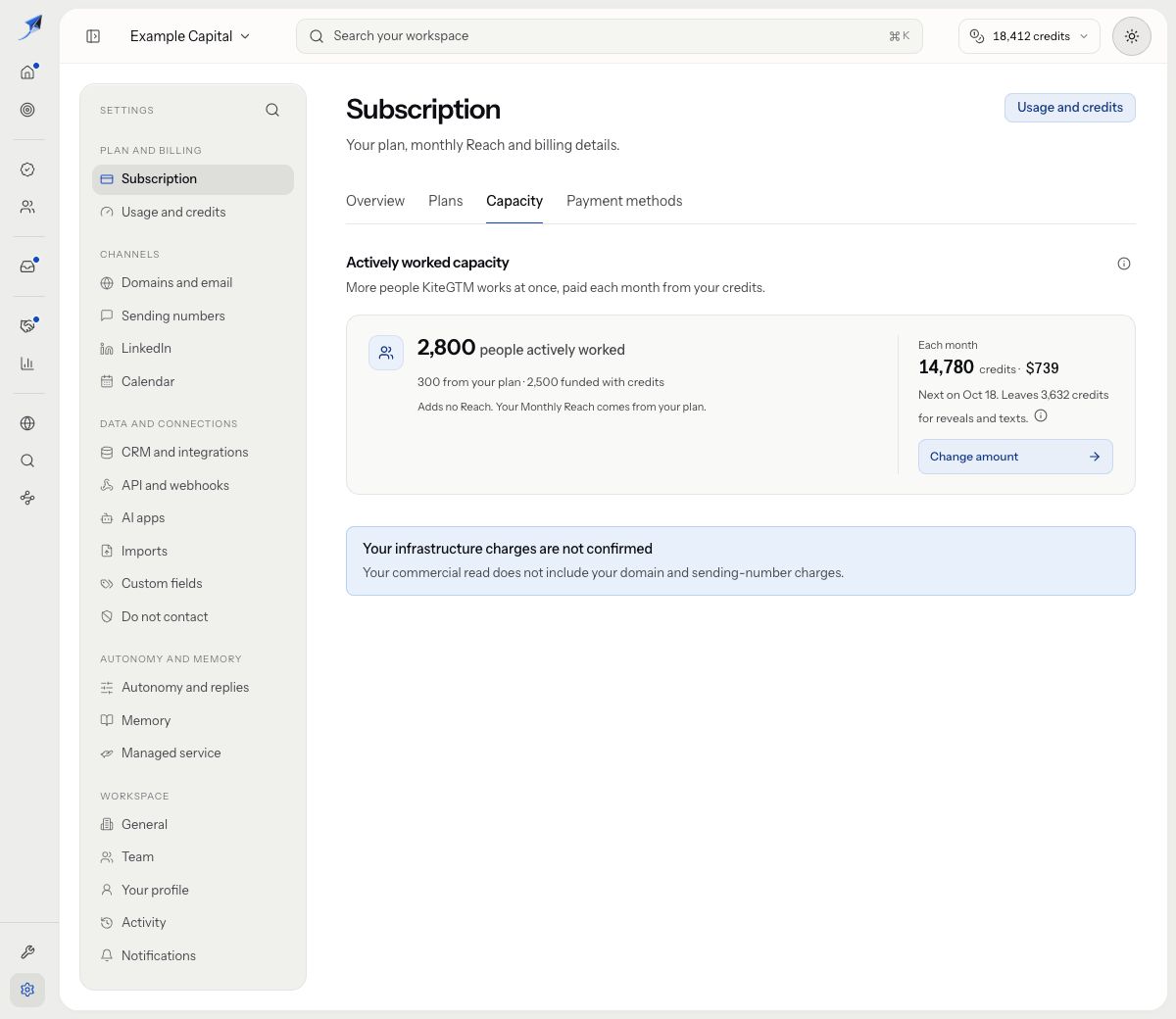This screenshot has height=1019, width=1176.
Task: Toggle the light theme sun button
Action: tap(1132, 36)
